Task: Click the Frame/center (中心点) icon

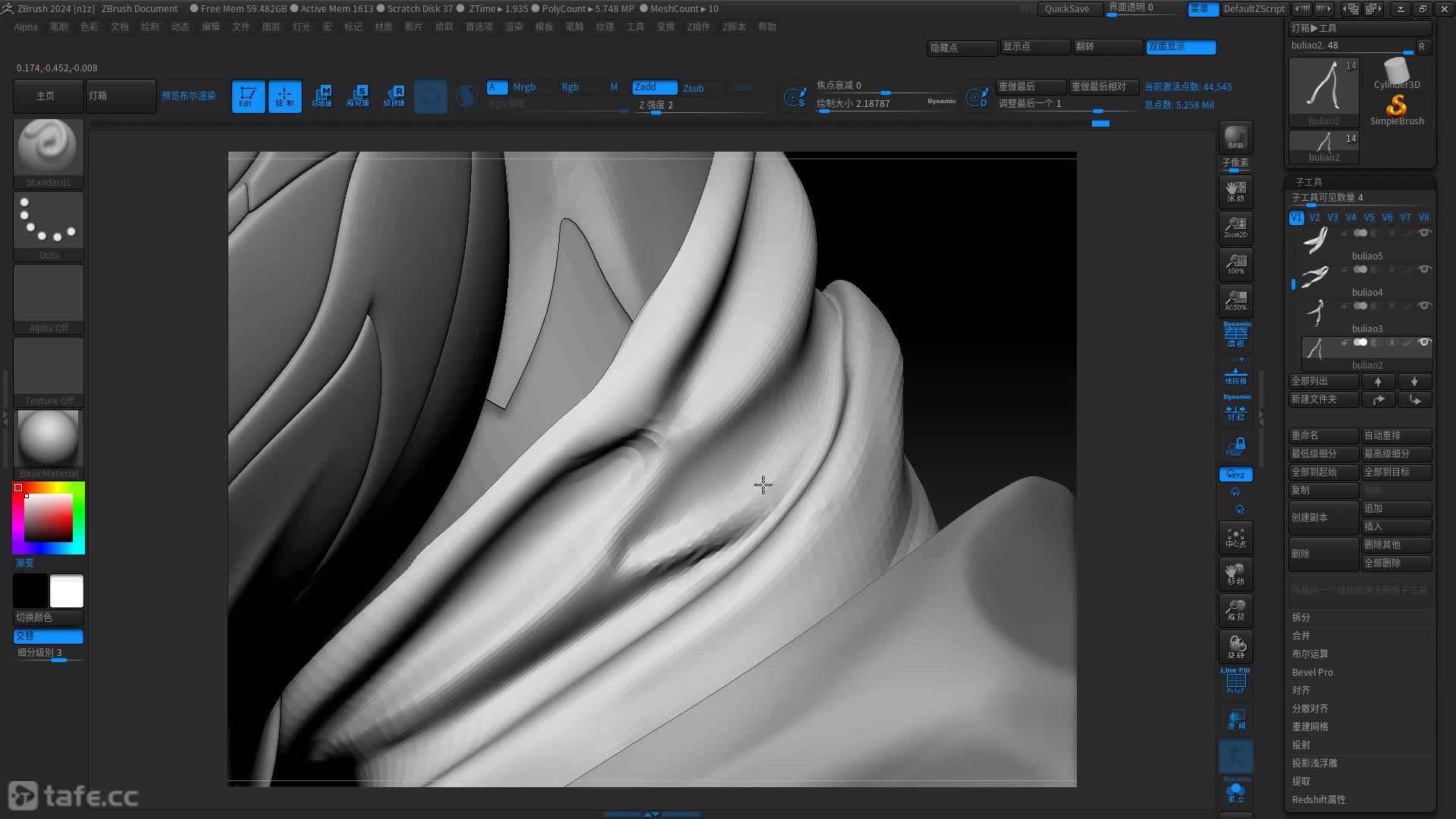Action: 1235,538
